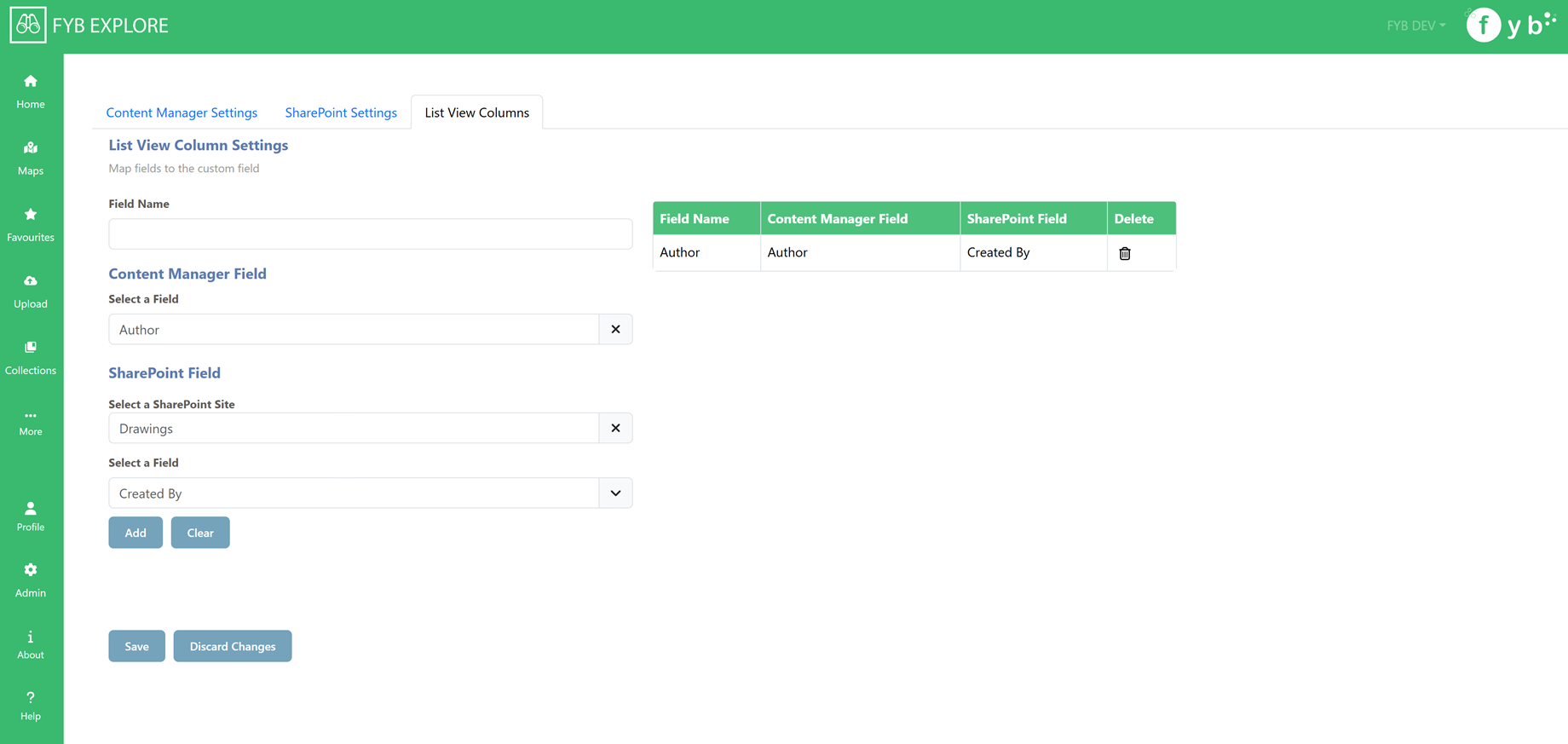Click Discard Changes button
This screenshot has width=1568, height=744.
tap(233, 646)
